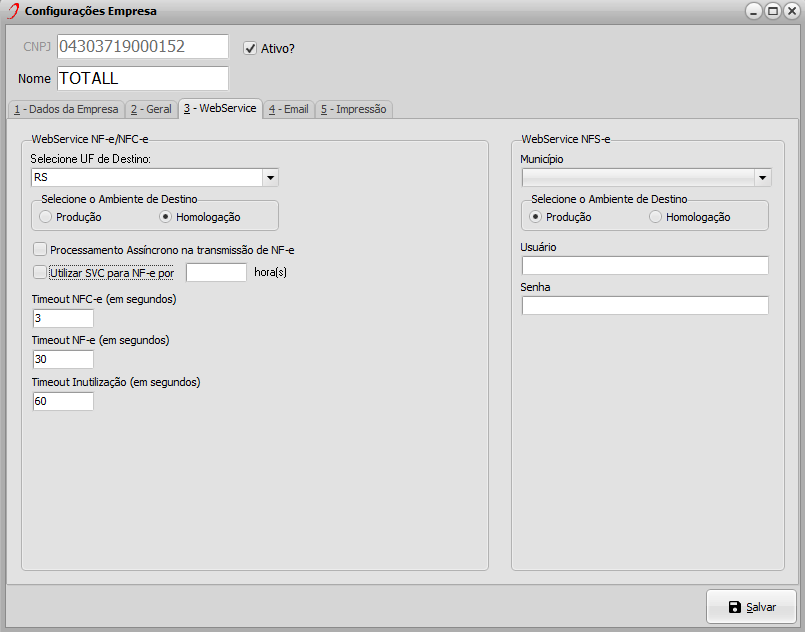Screen dimensions: 805x632
Task: Click inside the Nome field showing TOTALL
Action: 140,77
